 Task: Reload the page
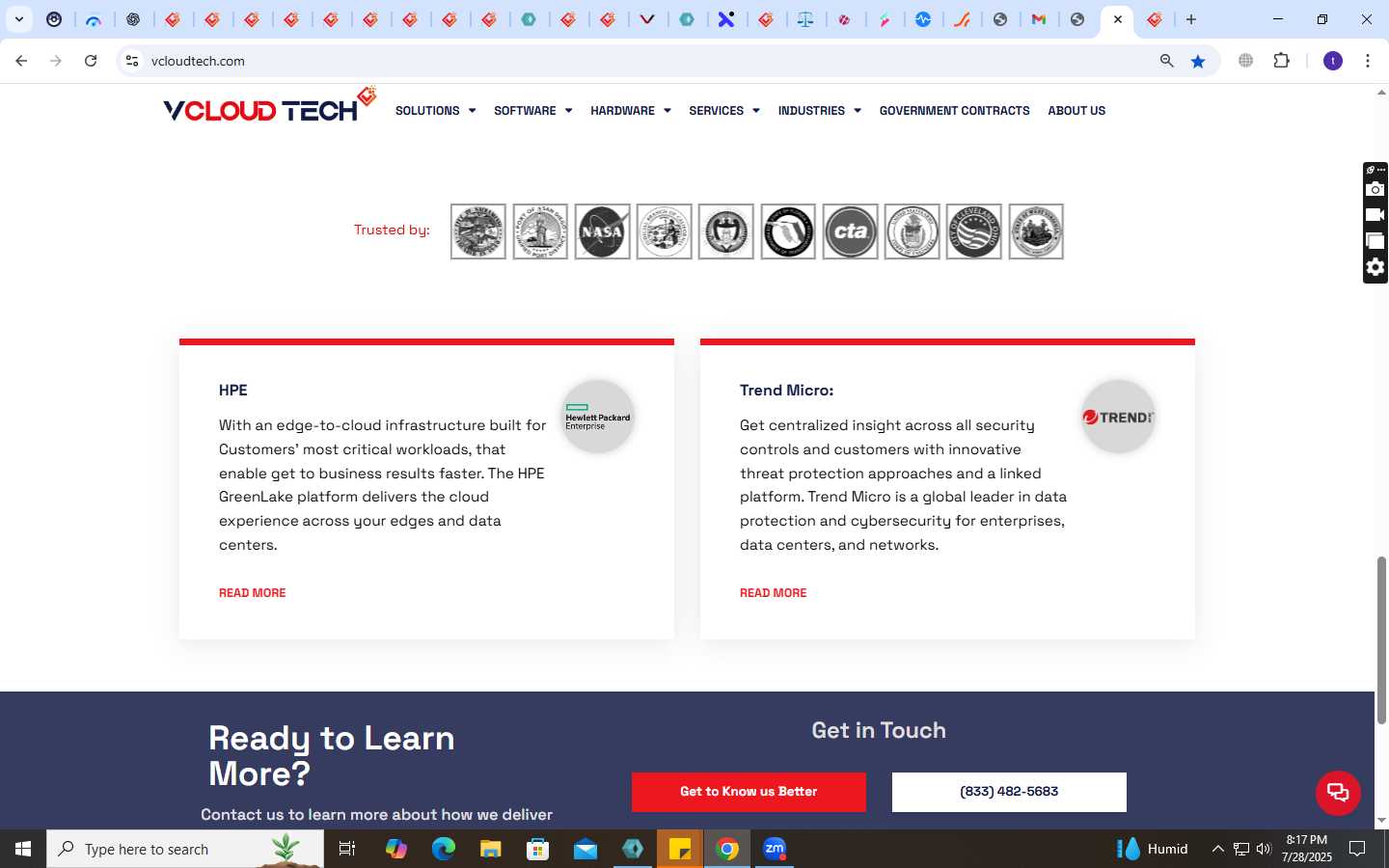tap(91, 61)
